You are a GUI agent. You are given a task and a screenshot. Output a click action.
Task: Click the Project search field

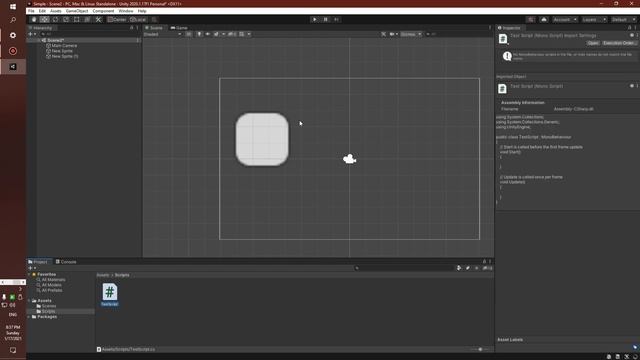pyautogui.click(x=404, y=268)
